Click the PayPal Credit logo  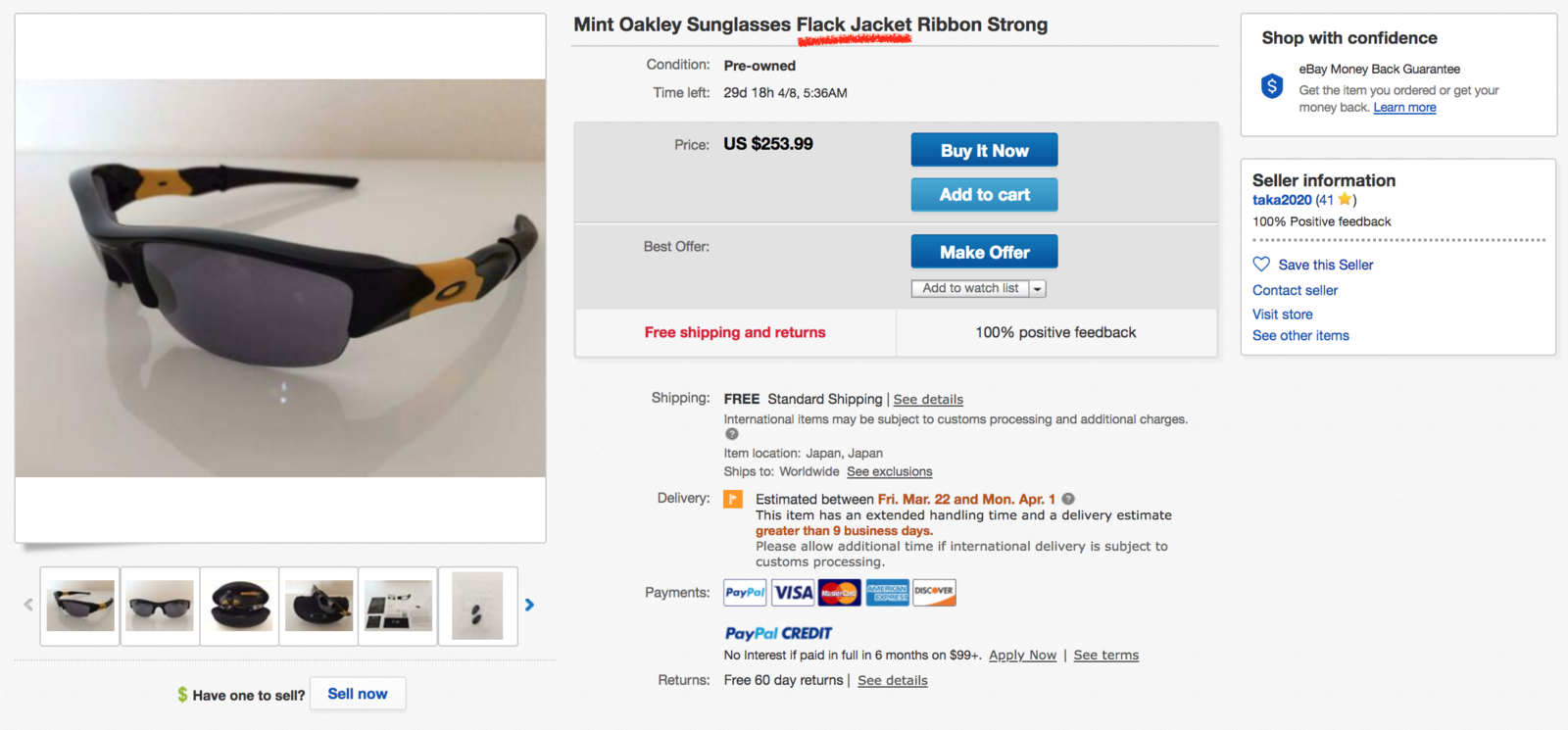click(x=778, y=633)
